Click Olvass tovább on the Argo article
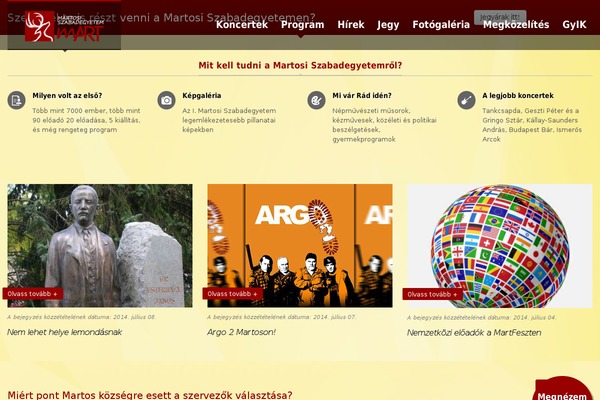The image size is (600, 400). 233,294
